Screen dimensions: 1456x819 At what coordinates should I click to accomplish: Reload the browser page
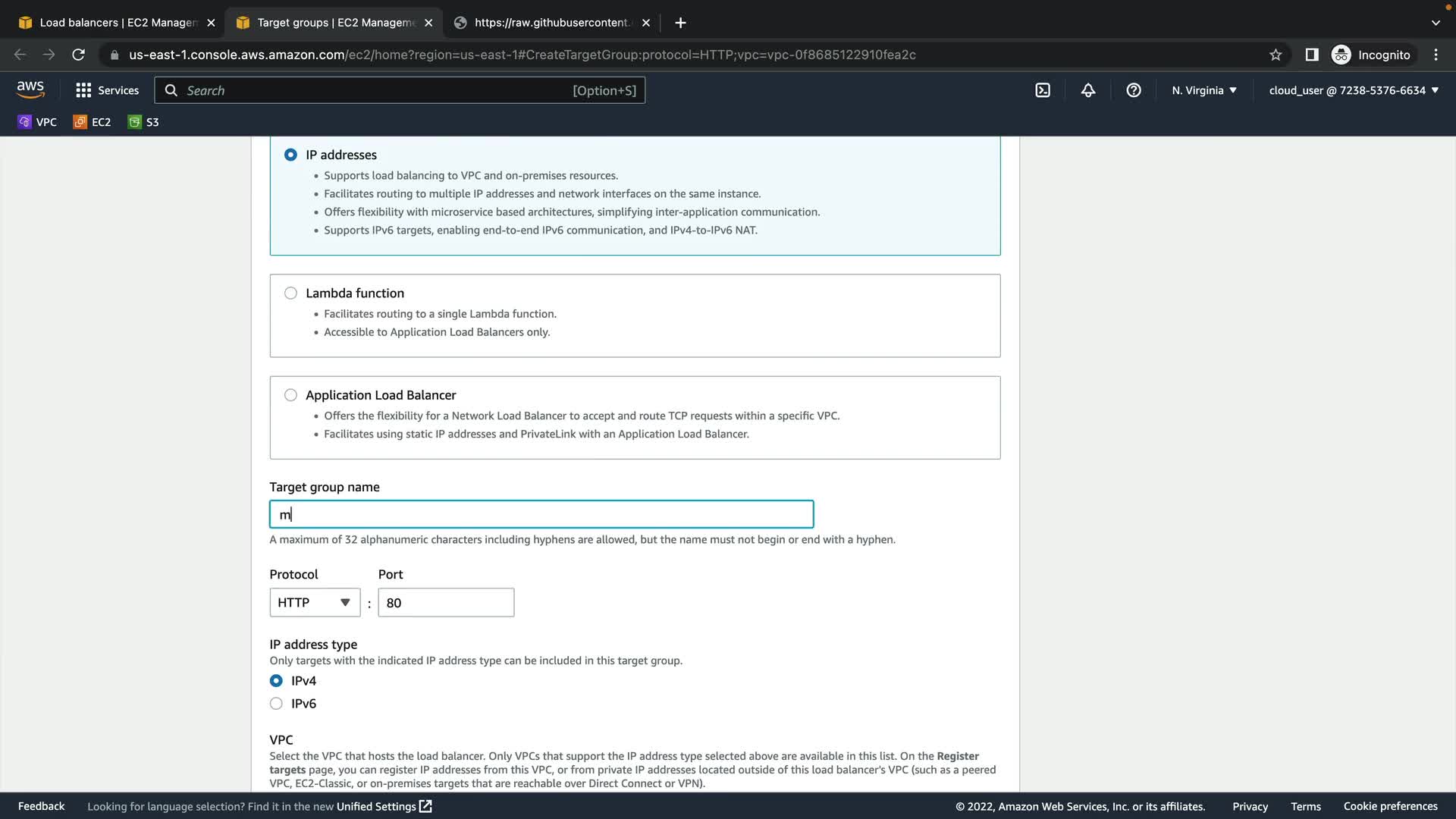click(78, 55)
